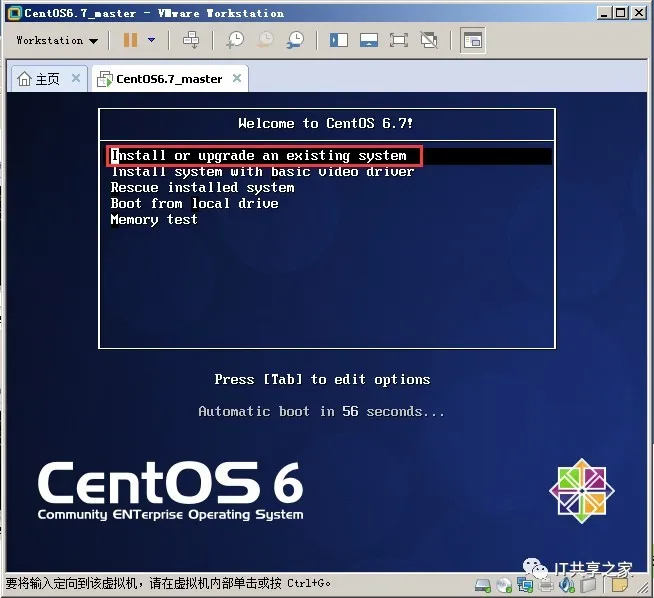
Task: Toggle the thumbnail bar view icon
Action: [x=369, y=40]
